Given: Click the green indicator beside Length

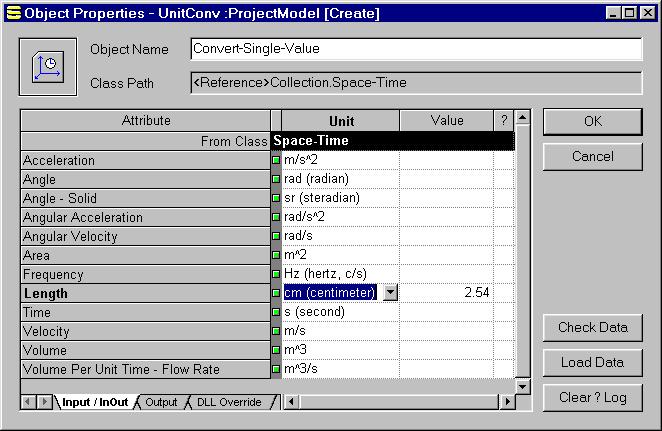Looking at the screenshot, I should click(276, 293).
